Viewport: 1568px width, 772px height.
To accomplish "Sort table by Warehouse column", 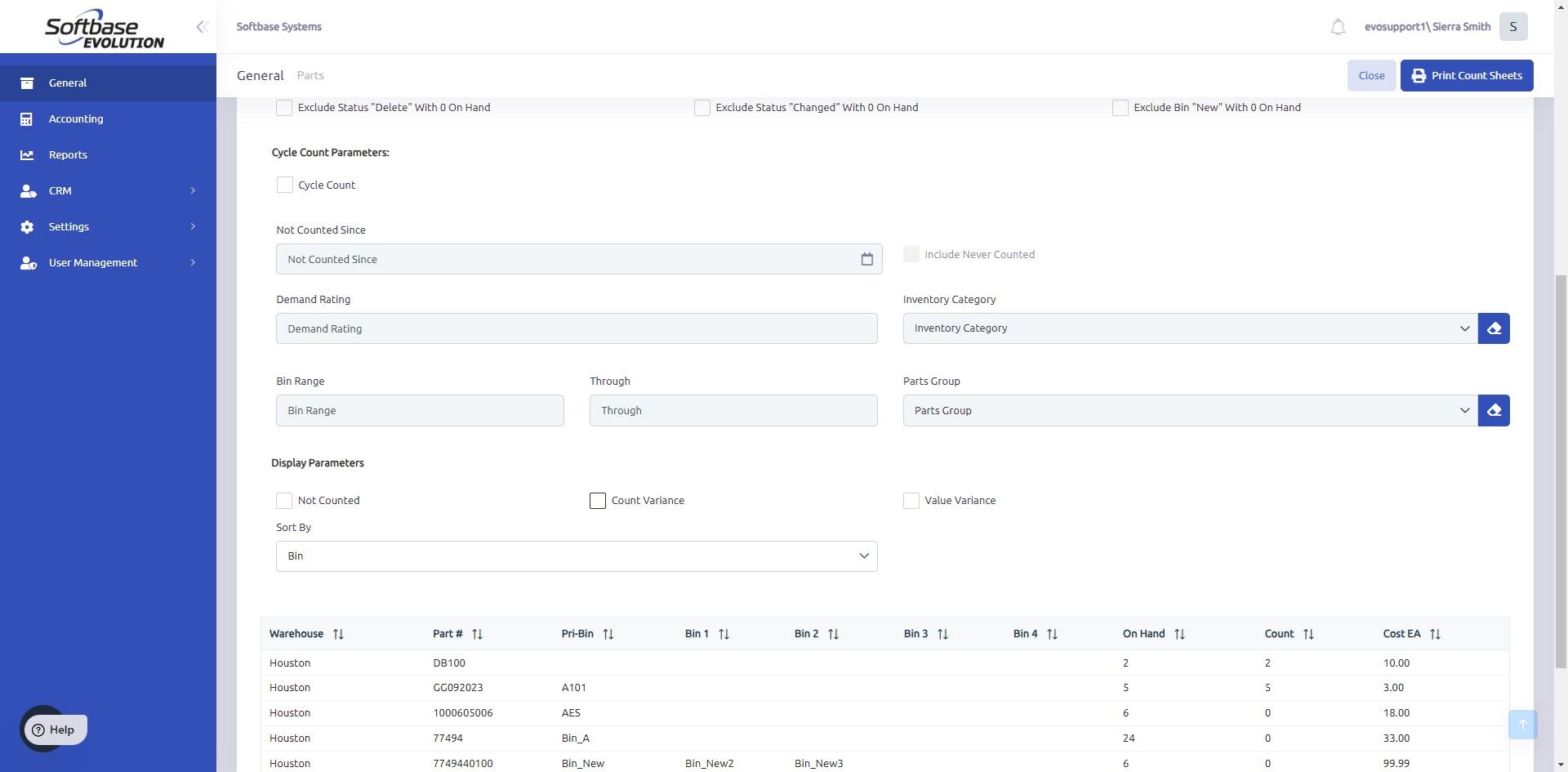I will tap(338, 634).
